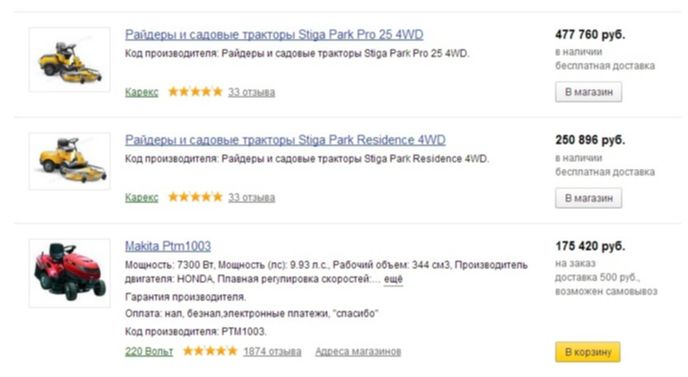Screen dimensions: 688x377
Task: Open the '1874 отзыва' reviews link
Action: coord(272,352)
